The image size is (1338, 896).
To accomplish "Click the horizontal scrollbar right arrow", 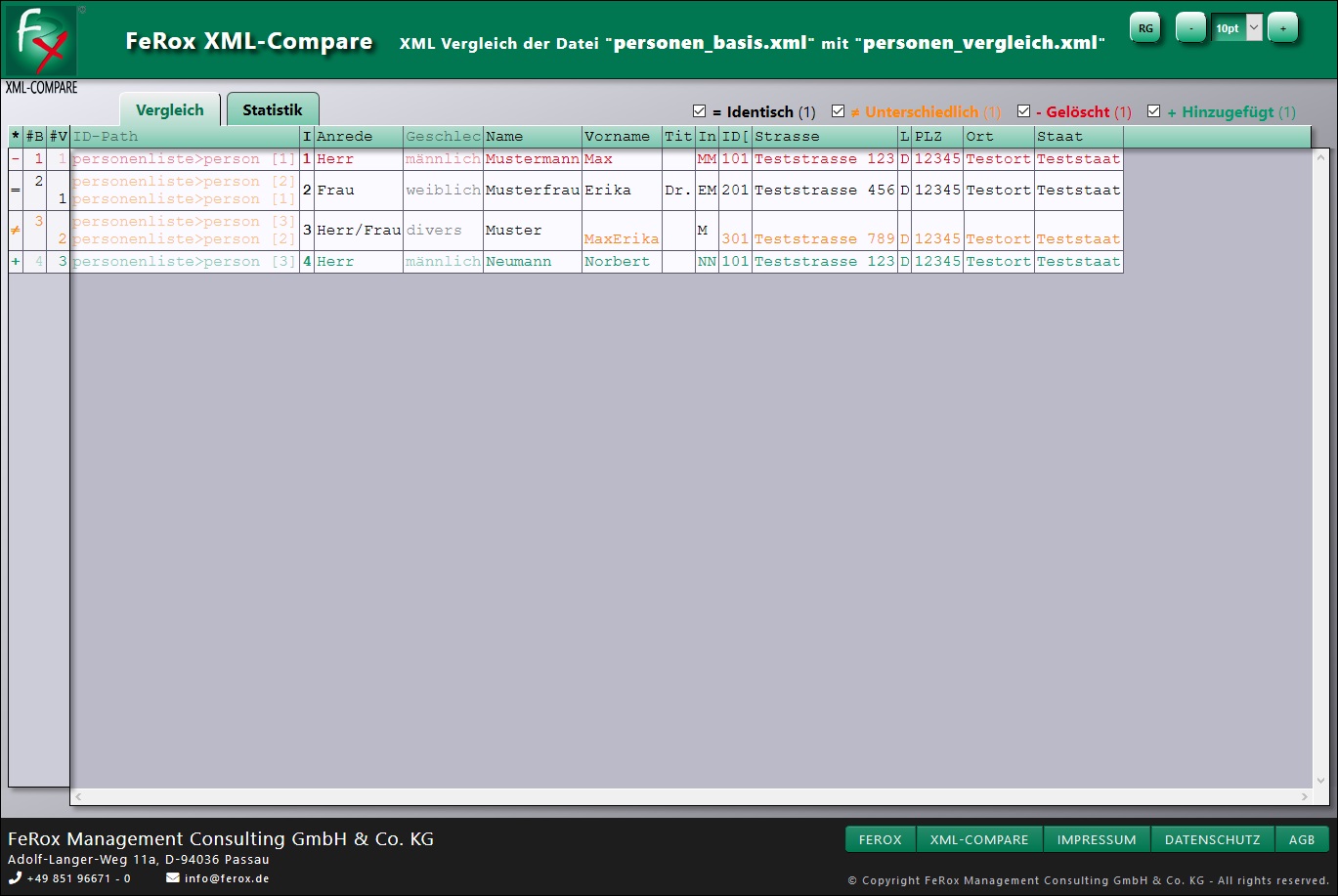I will click(x=1305, y=797).
